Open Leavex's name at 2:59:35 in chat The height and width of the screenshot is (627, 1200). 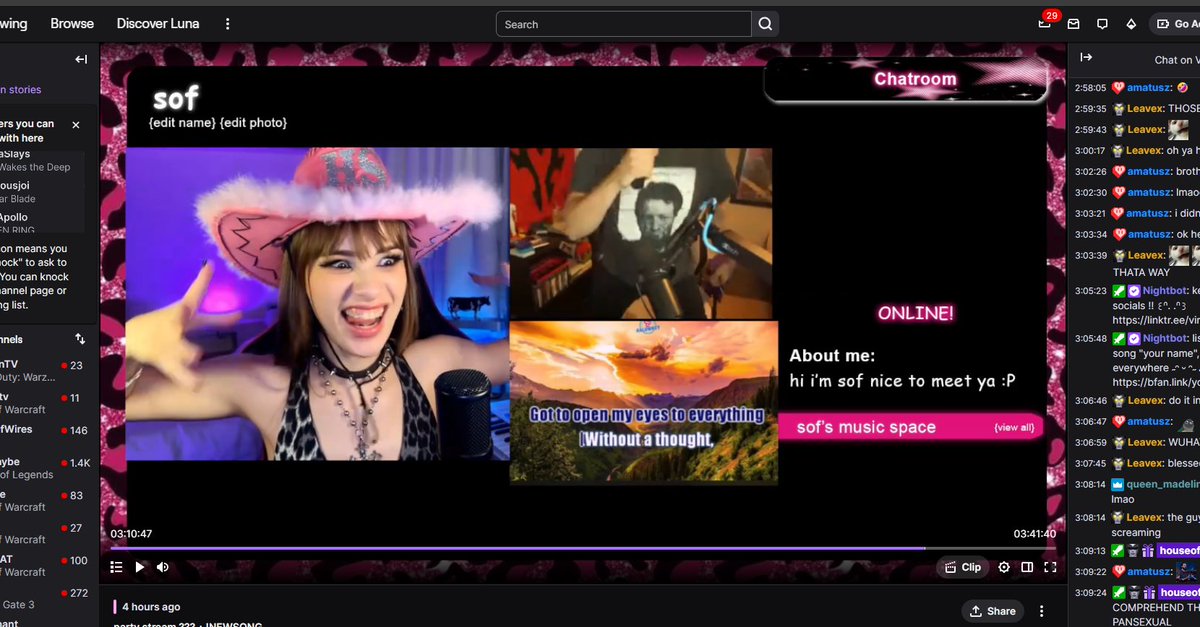(x=1145, y=109)
